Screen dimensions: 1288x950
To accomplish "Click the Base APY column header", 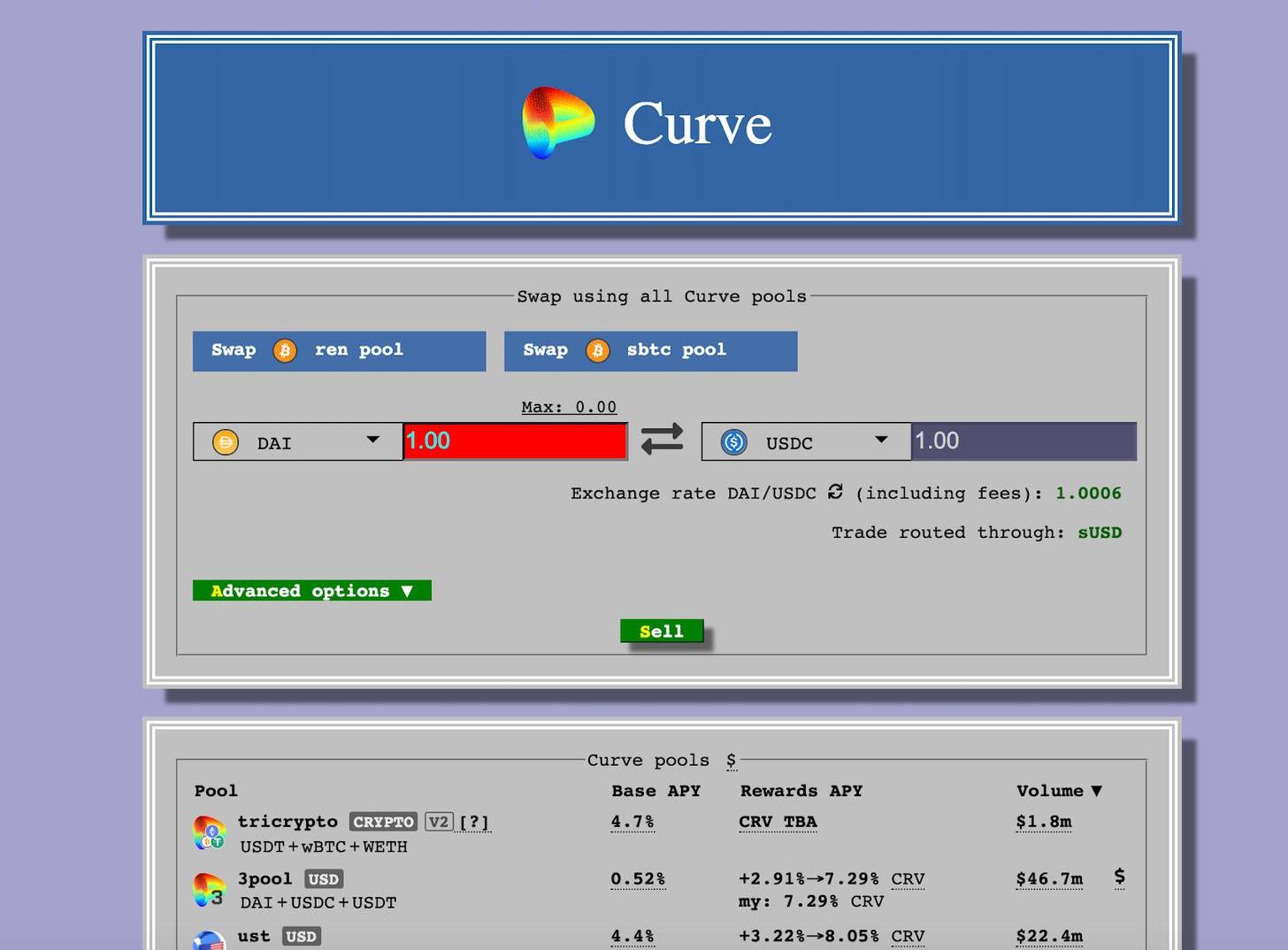I will pos(655,791).
